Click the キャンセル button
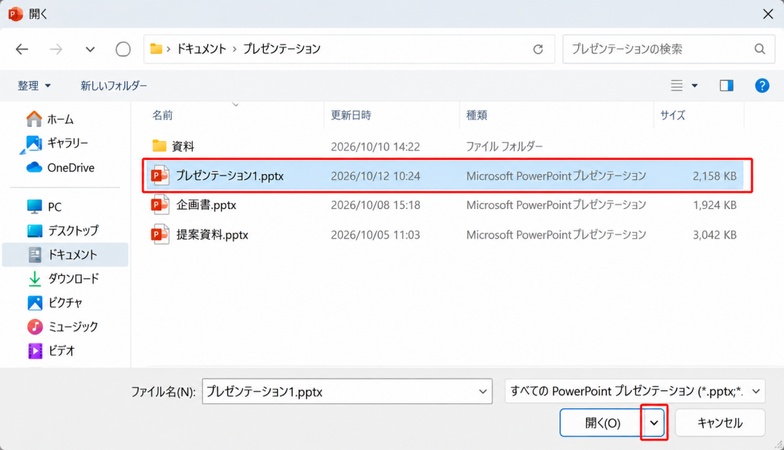Viewport: 784px width, 450px height. pos(720,423)
